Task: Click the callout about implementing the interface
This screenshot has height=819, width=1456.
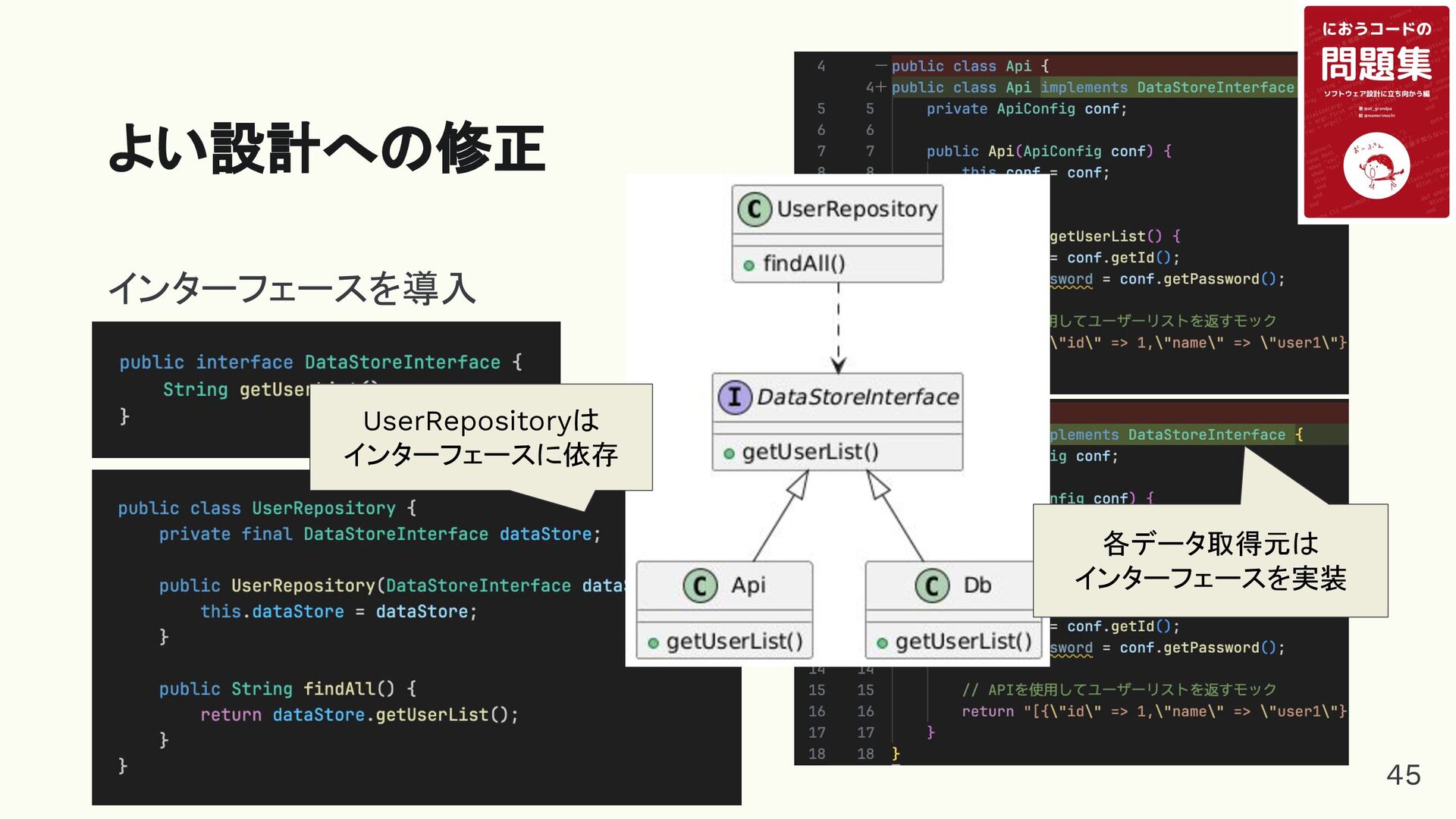Action: (x=1210, y=561)
